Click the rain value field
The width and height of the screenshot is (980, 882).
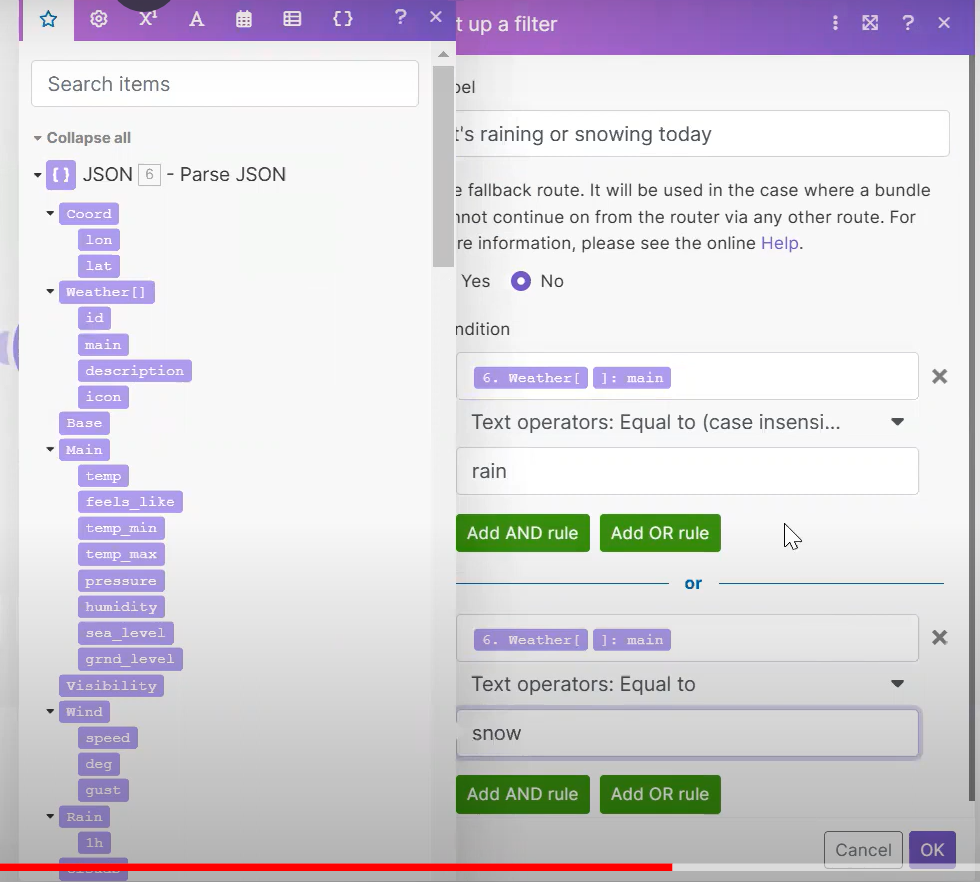click(688, 471)
